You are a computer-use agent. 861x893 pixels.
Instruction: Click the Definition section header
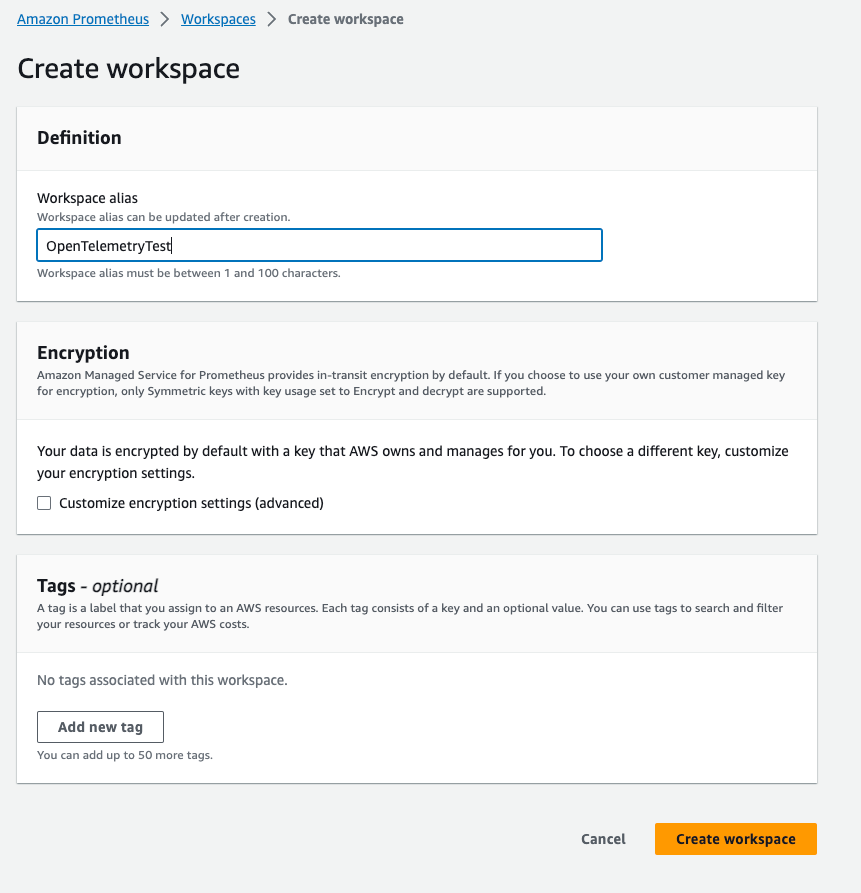[79, 138]
